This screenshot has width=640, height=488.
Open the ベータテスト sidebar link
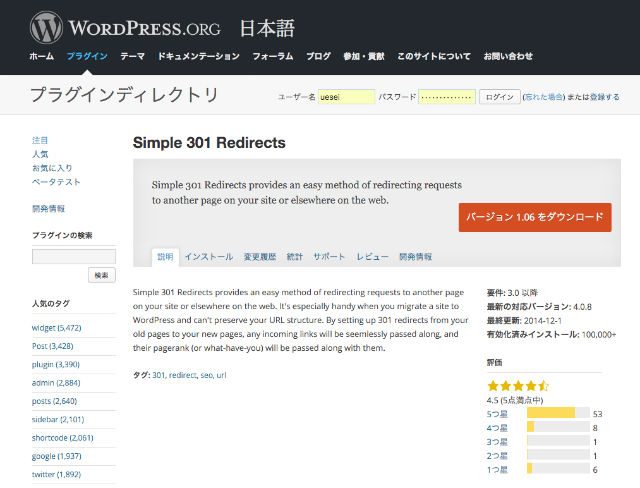(56, 182)
